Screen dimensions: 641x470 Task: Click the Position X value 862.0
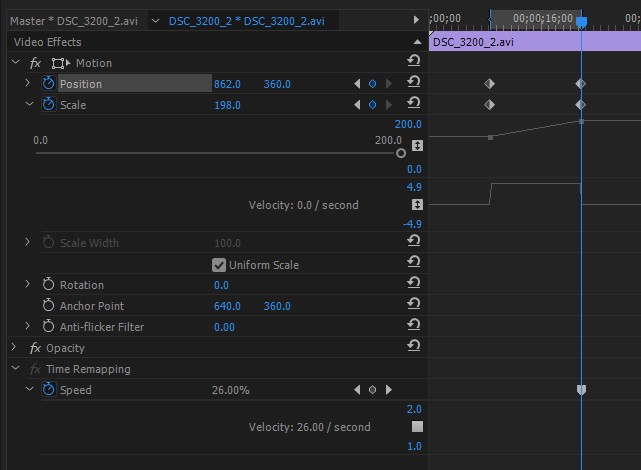tap(227, 84)
